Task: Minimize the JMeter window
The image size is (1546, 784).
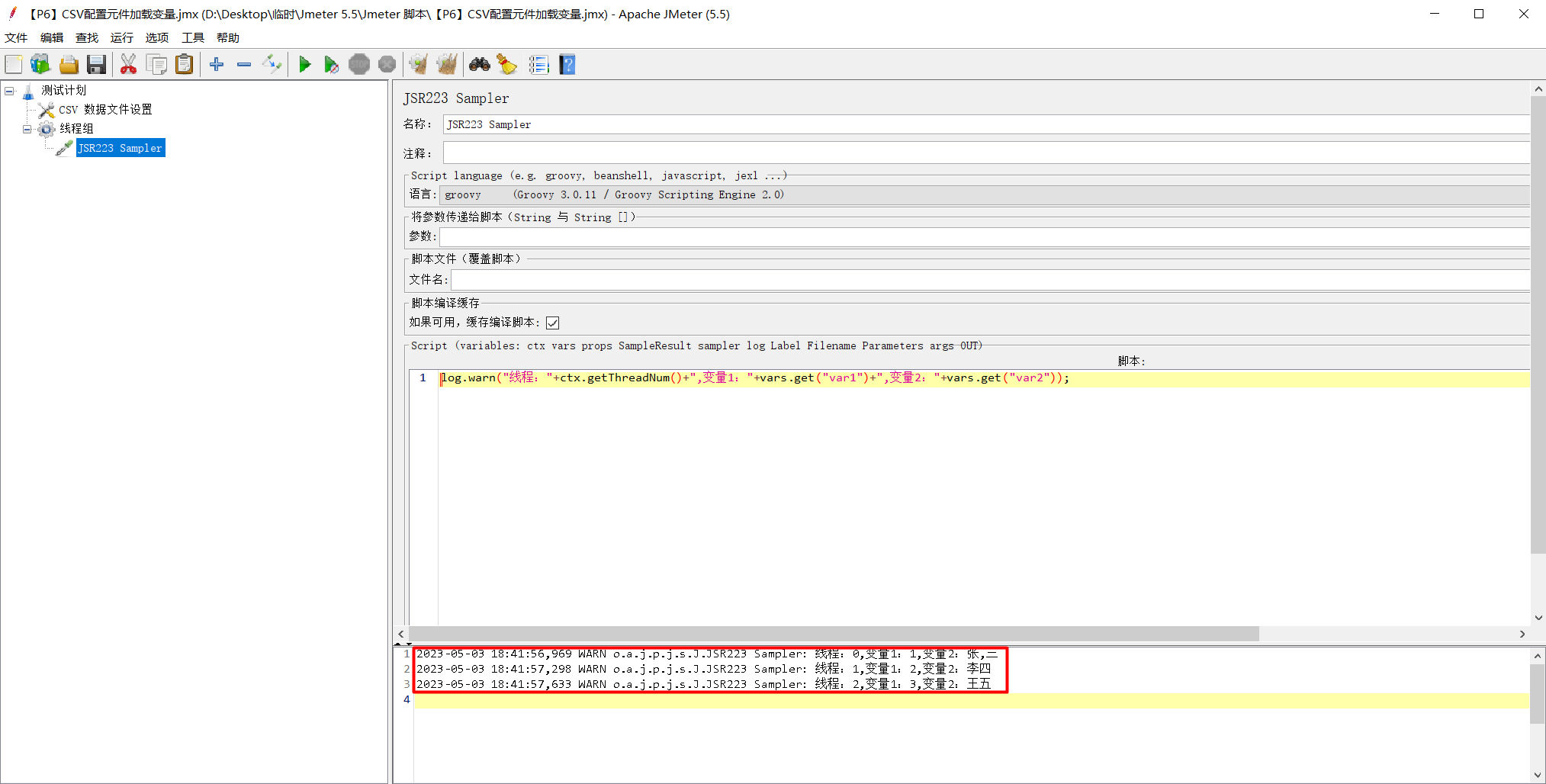Action: (x=1435, y=14)
